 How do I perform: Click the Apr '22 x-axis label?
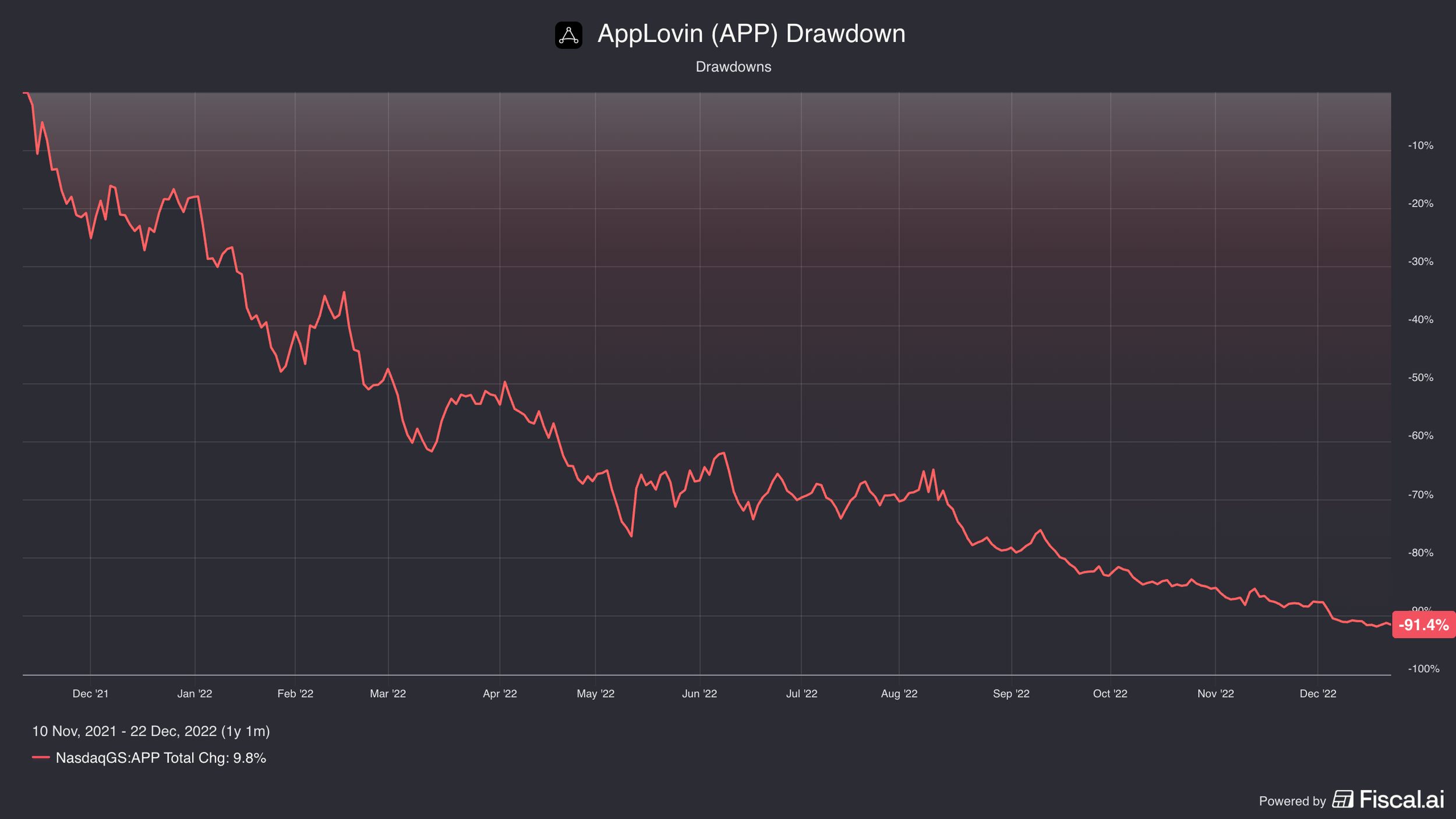[x=500, y=694]
